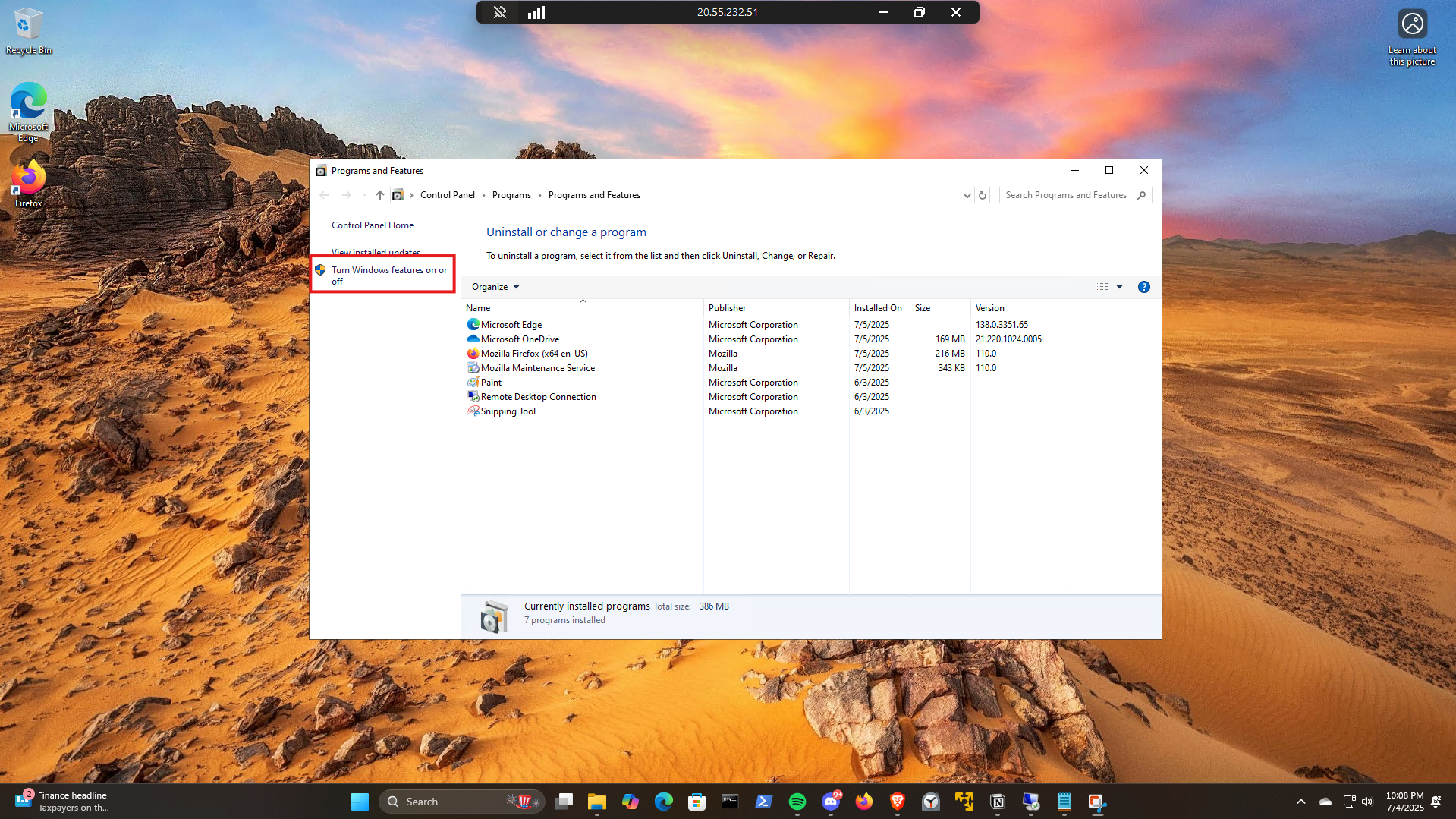Click the Up navigation arrow

(x=380, y=195)
